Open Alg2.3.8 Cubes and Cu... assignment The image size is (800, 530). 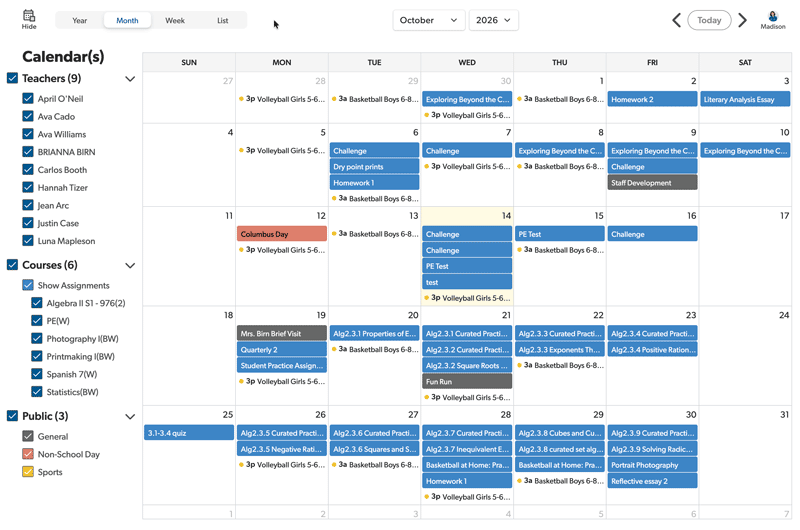[560, 433]
